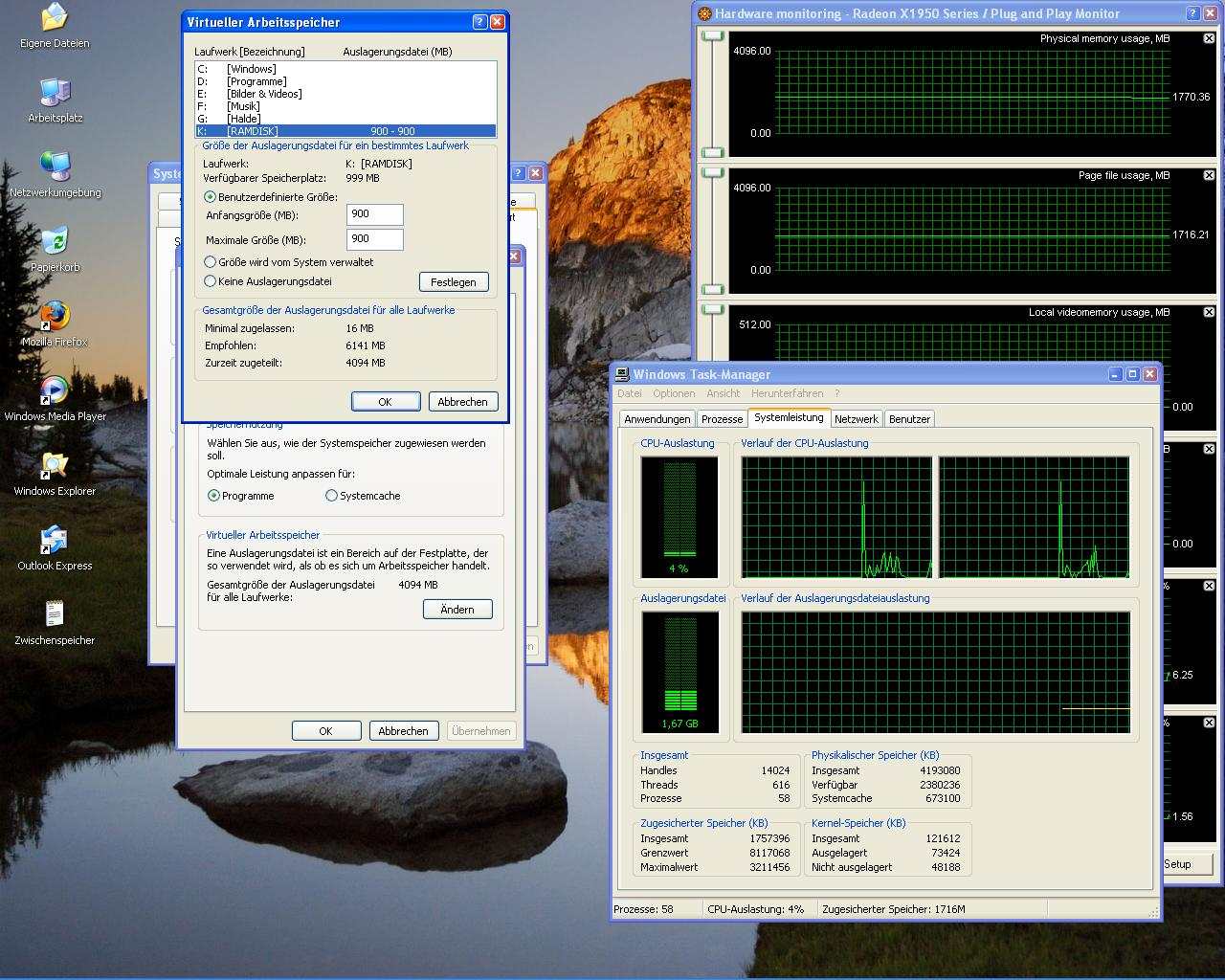Image resolution: width=1225 pixels, height=980 pixels.
Task: Switch to the Netzwerk tab
Action: click(x=856, y=419)
